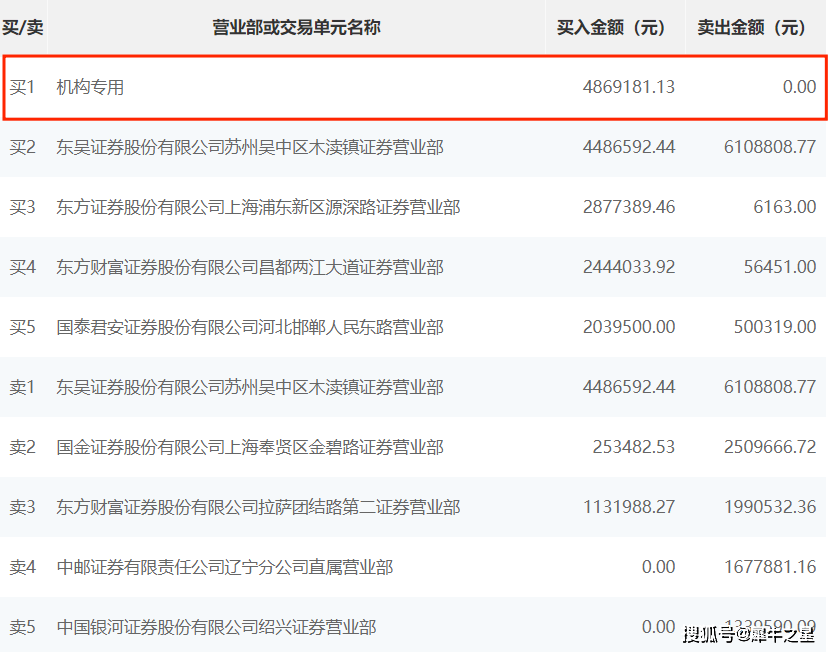Screen dimensions: 831x652
Task: Select 国泰君安证券河北邯郸人民东路营业部
Action: click(250, 327)
